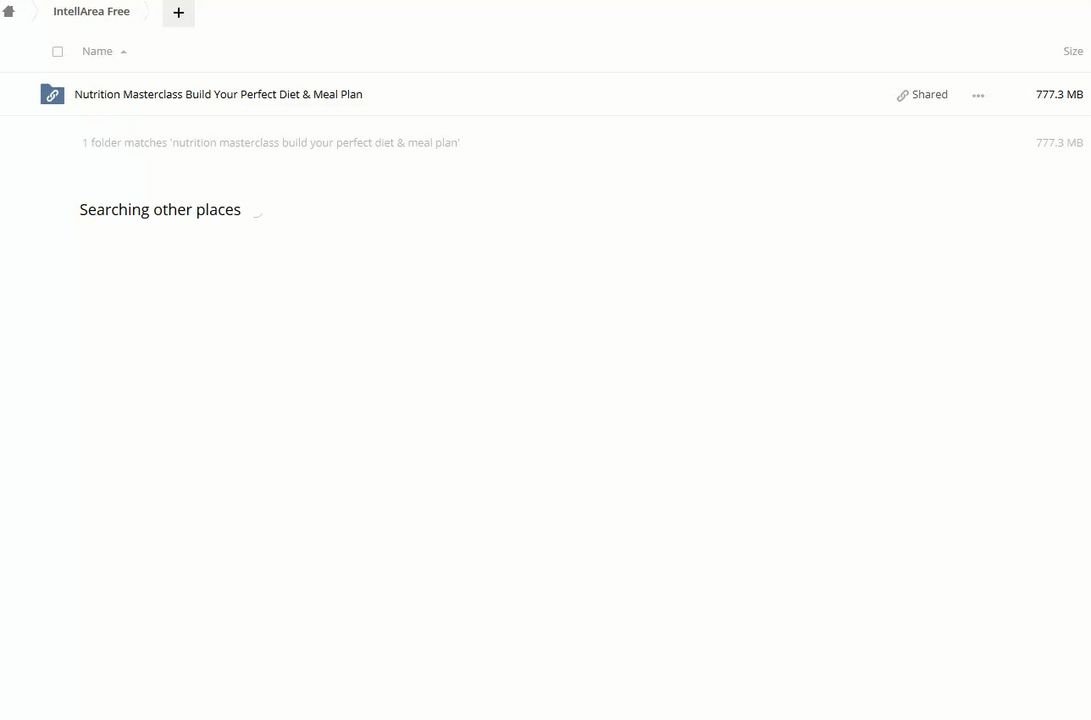1091x720 pixels.
Task: Click the shared folder icon for Nutrition Masterclass
Action: [x=52, y=94]
